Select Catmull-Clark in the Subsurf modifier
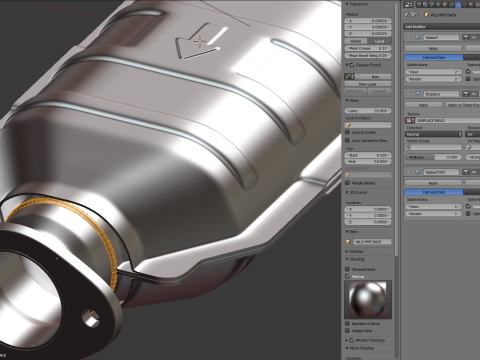 (434, 57)
